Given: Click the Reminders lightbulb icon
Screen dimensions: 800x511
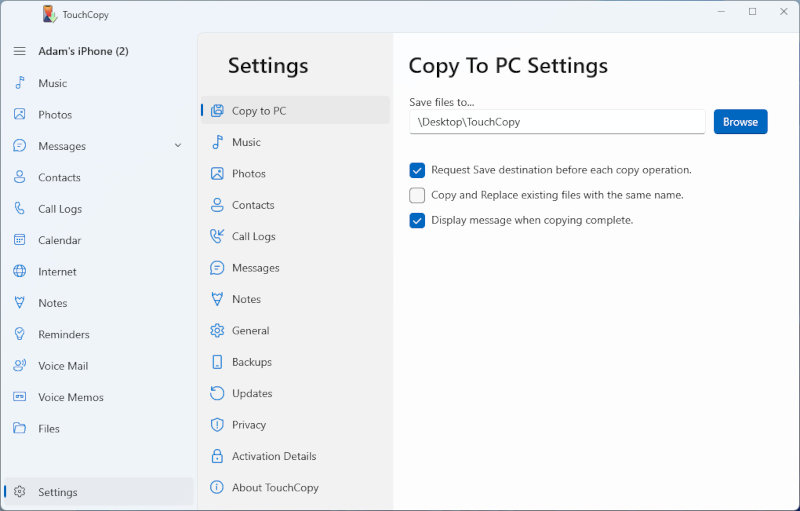Looking at the screenshot, I should pos(19,334).
